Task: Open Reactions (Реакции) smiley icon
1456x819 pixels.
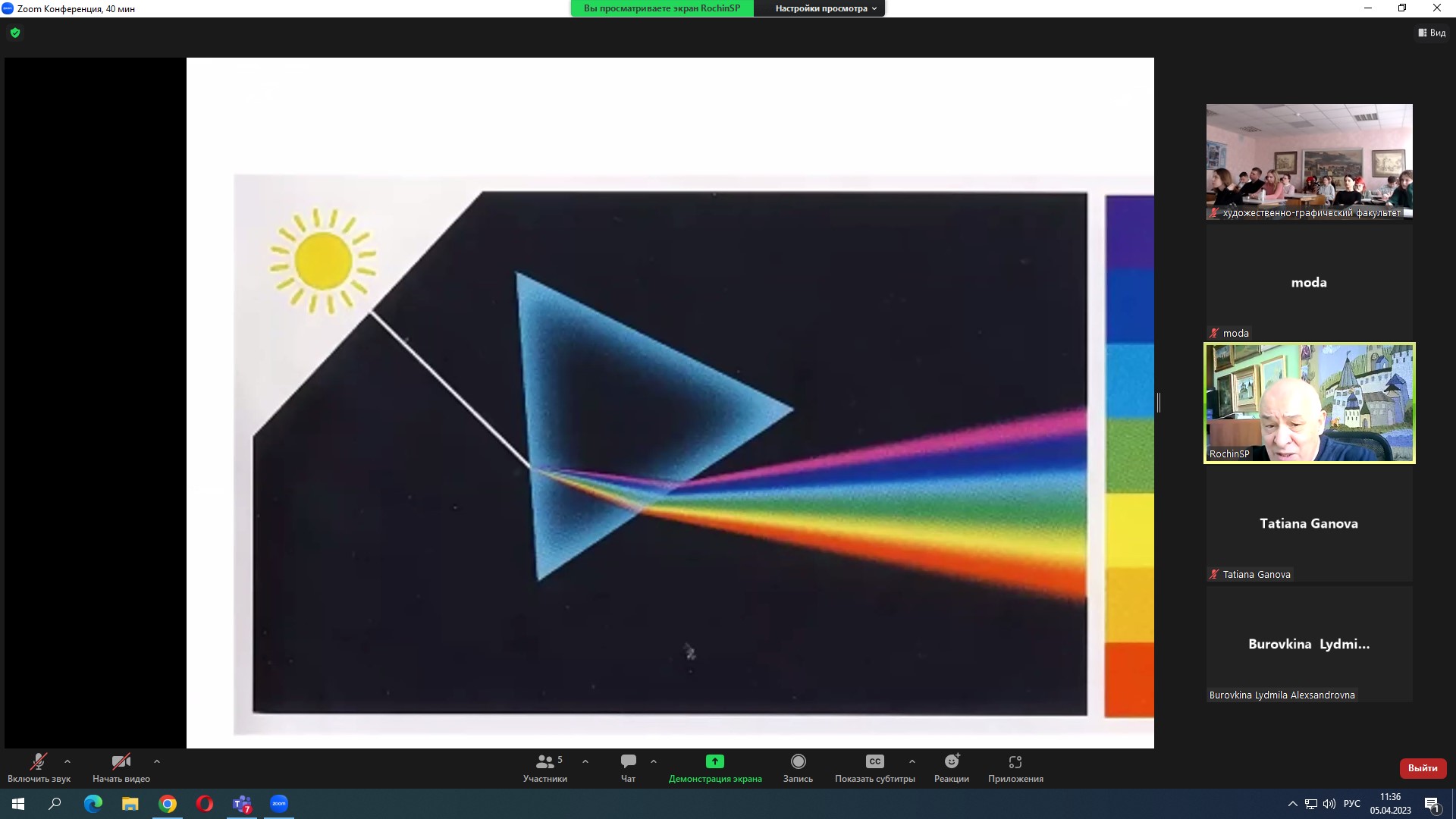Action: [x=951, y=762]
